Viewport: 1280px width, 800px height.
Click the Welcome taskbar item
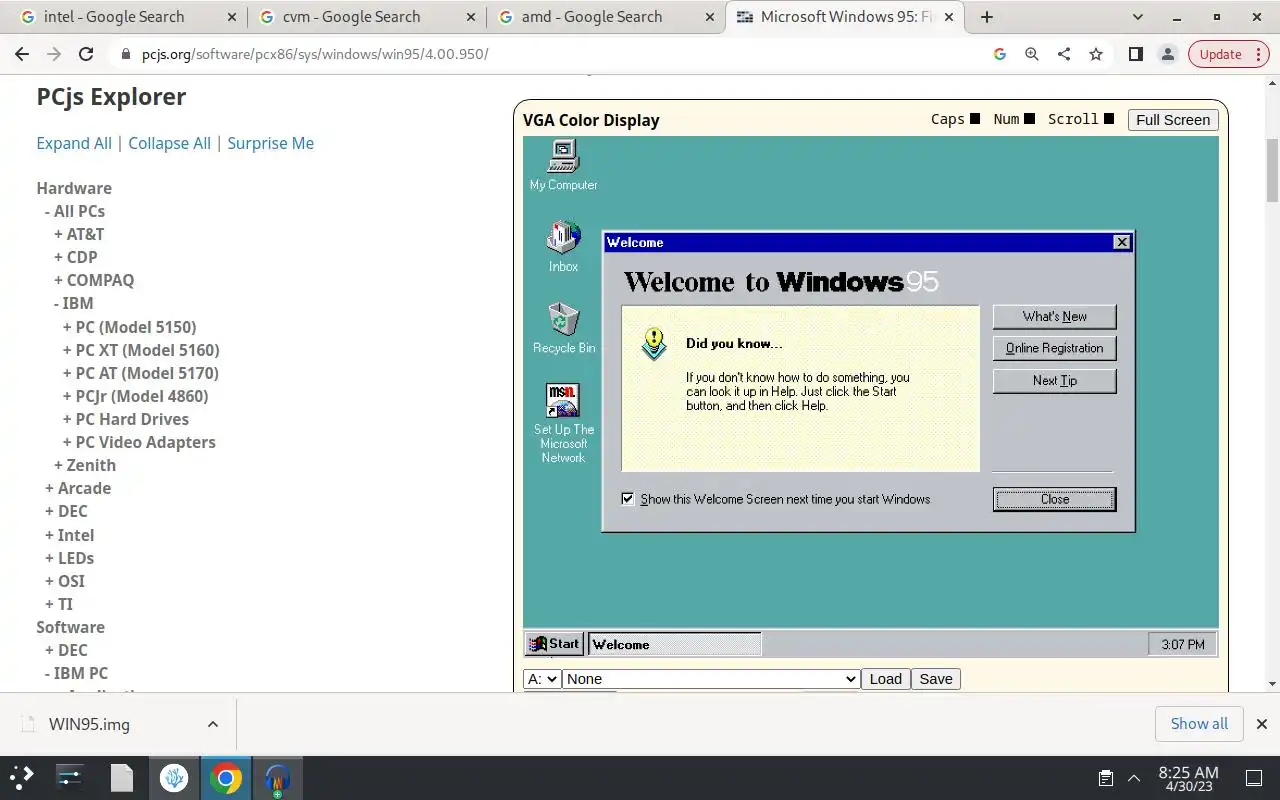point(675,644)
